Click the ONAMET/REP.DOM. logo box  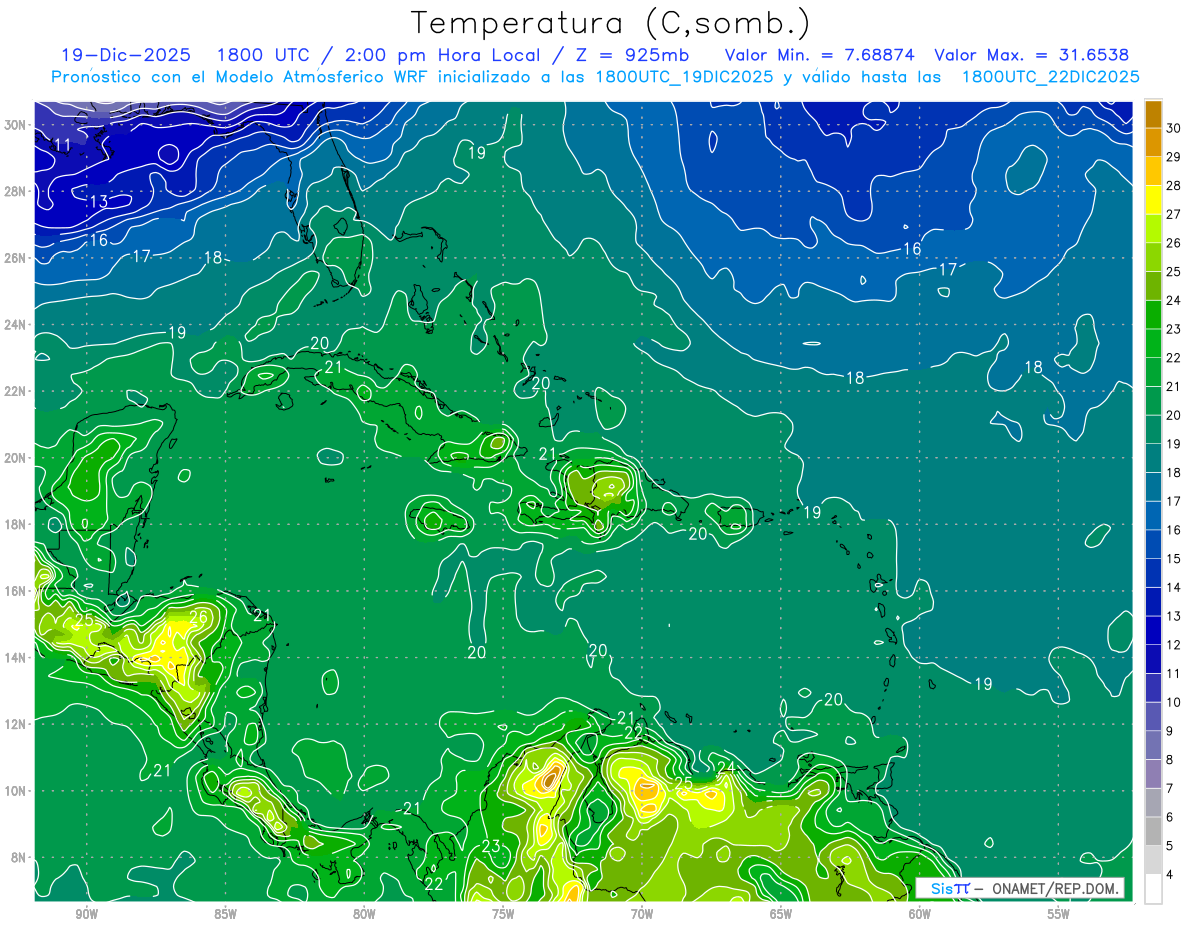pos(1019,888)
